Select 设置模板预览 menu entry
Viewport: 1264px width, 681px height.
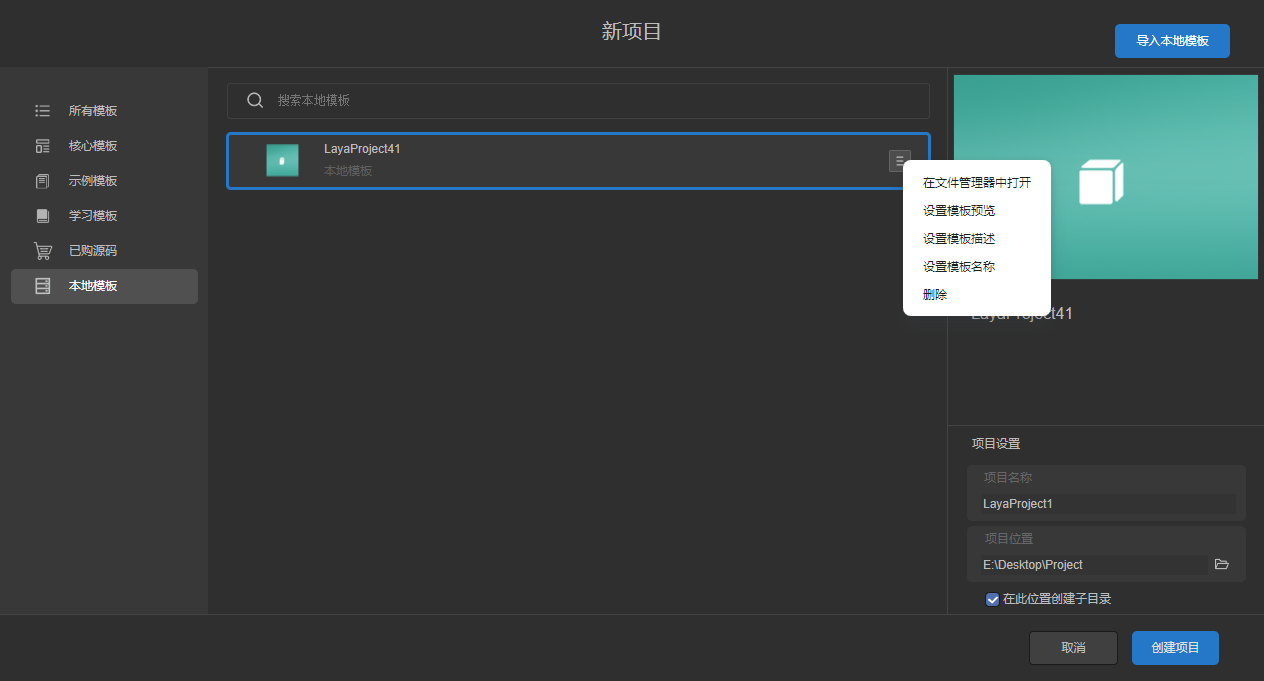pyautogui.click(x=958, y=211)
